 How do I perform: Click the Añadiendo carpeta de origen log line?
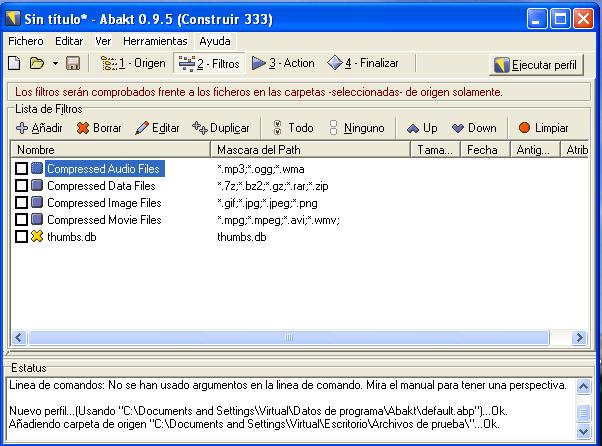(x=254, y=424)
